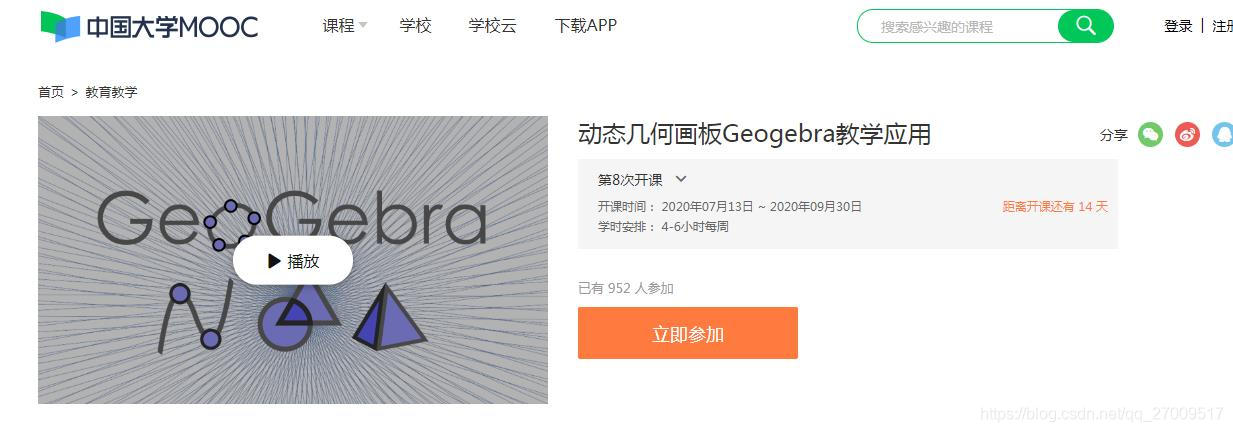Go to 首页 breadcrumb
The image size is (1233, 432).
coord(51,92)
